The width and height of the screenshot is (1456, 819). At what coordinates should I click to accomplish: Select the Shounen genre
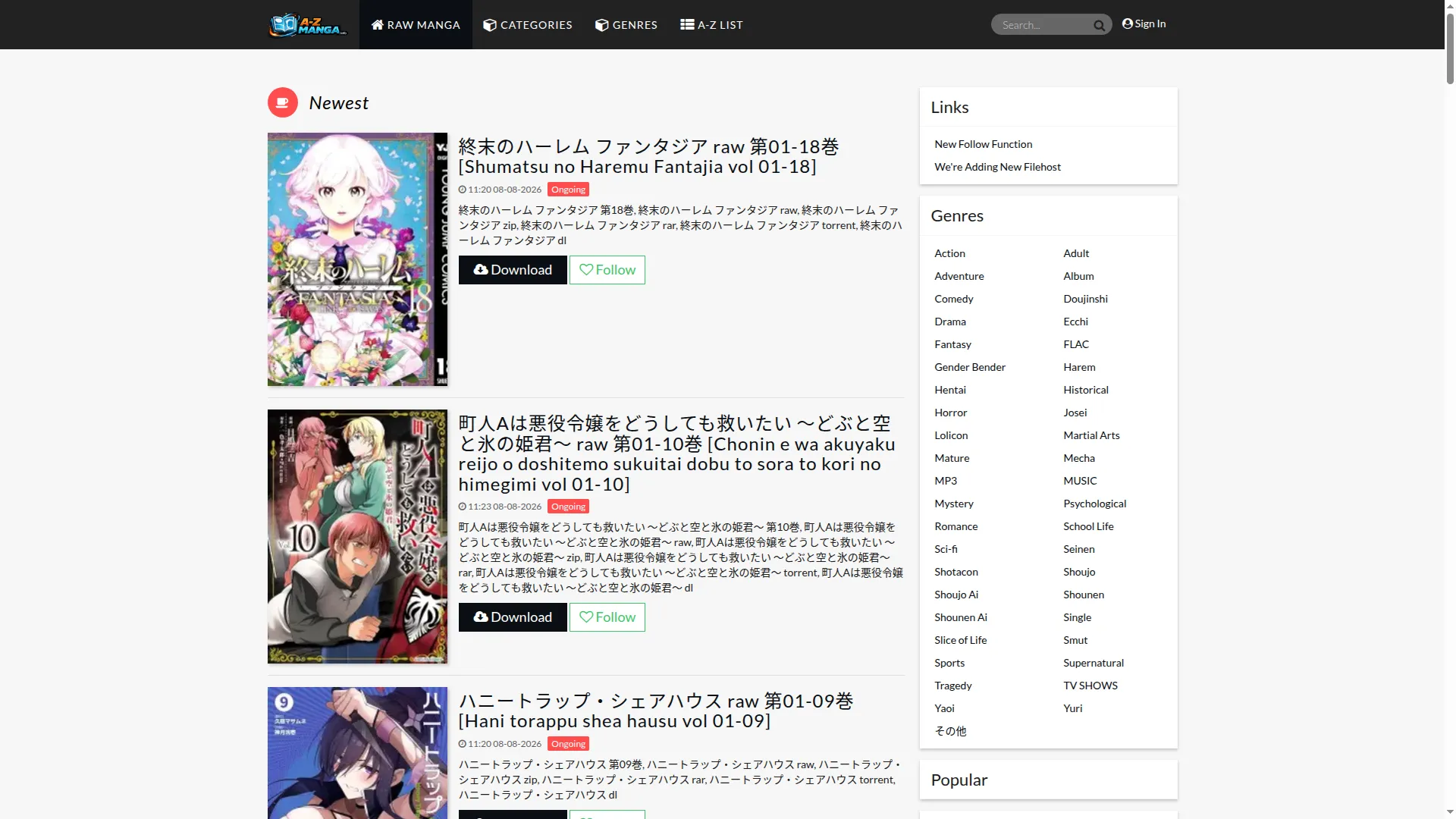click(1083, 595)
